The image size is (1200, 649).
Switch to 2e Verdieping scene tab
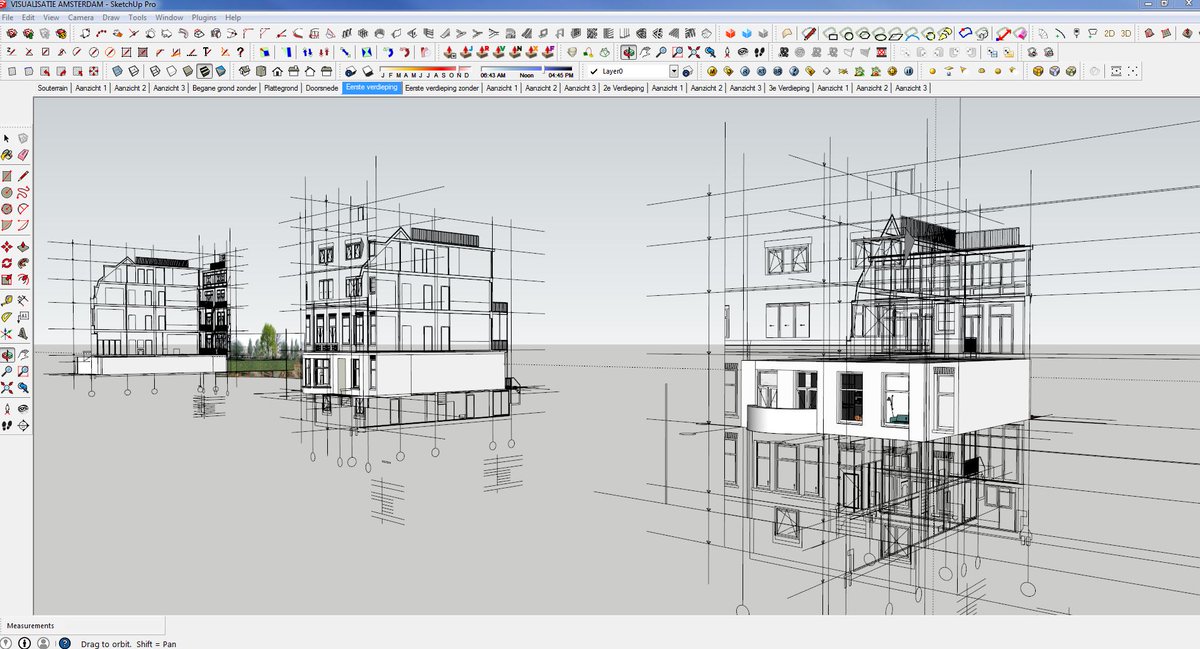(x=622, y=88)
